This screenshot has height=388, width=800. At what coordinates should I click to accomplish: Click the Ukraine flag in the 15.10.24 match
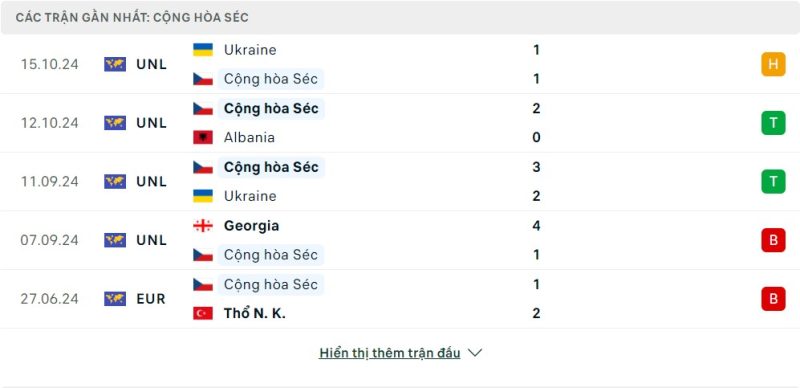point(203,50)
